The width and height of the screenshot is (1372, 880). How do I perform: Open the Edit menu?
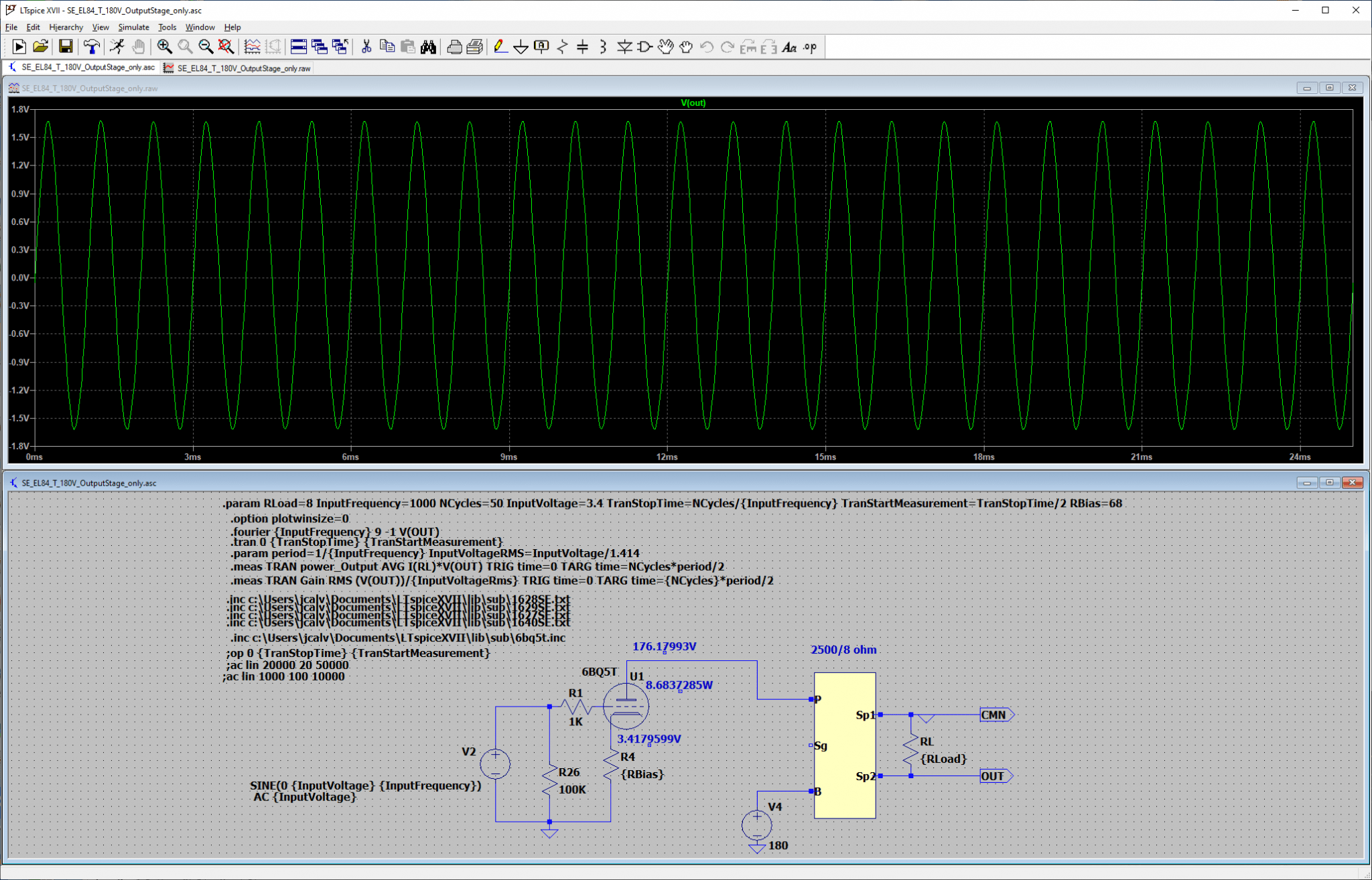coord(33,27)
